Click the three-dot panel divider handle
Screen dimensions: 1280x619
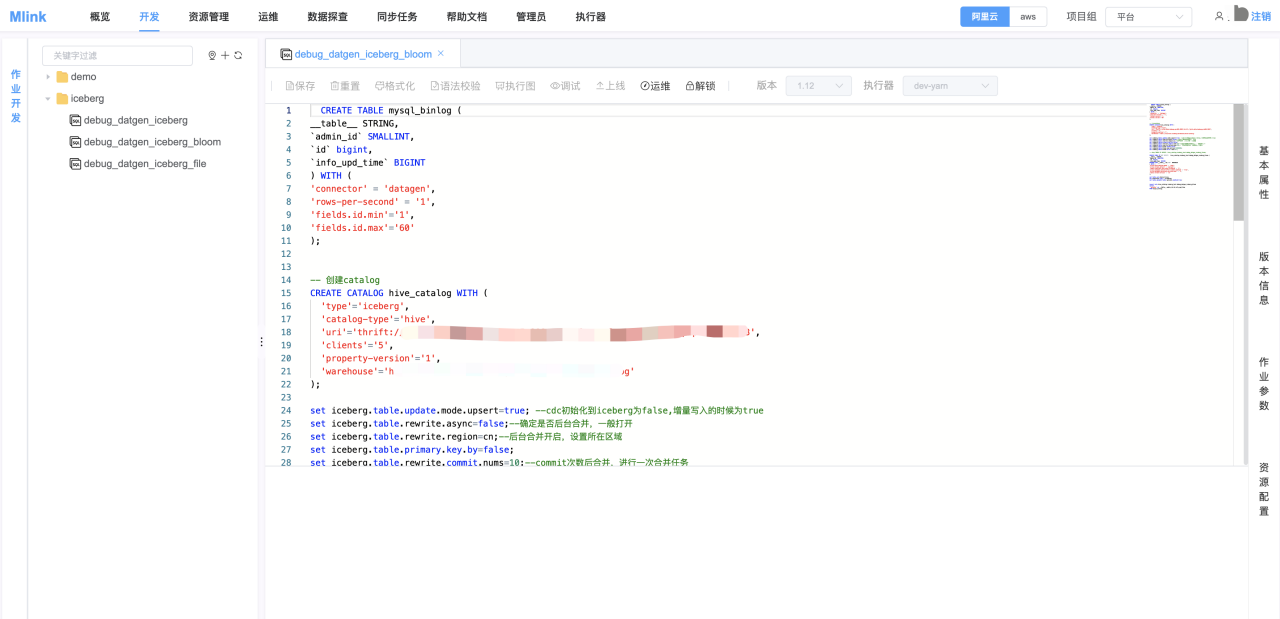point(262,342)
